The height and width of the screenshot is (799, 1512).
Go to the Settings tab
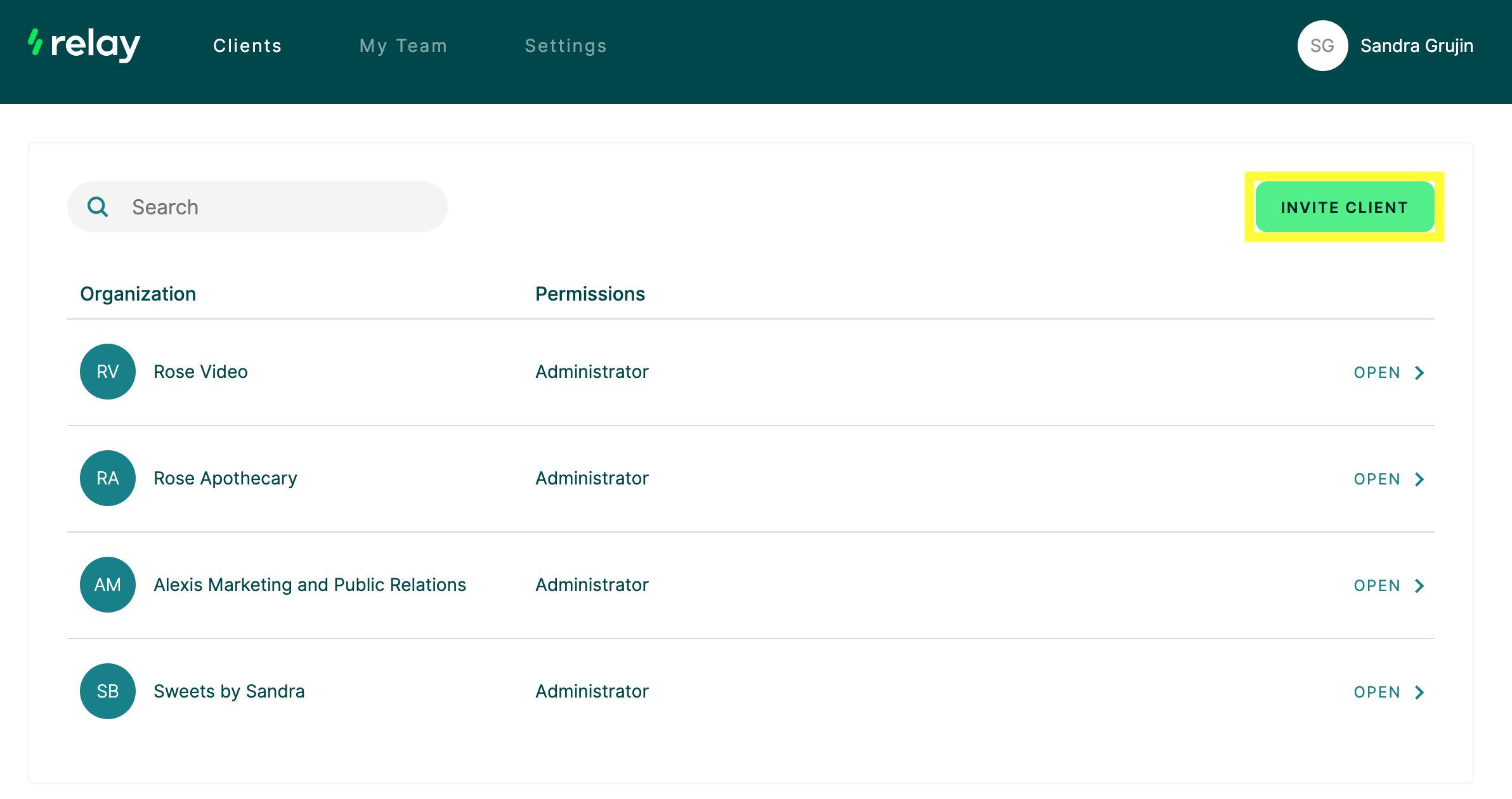[566, 46]
